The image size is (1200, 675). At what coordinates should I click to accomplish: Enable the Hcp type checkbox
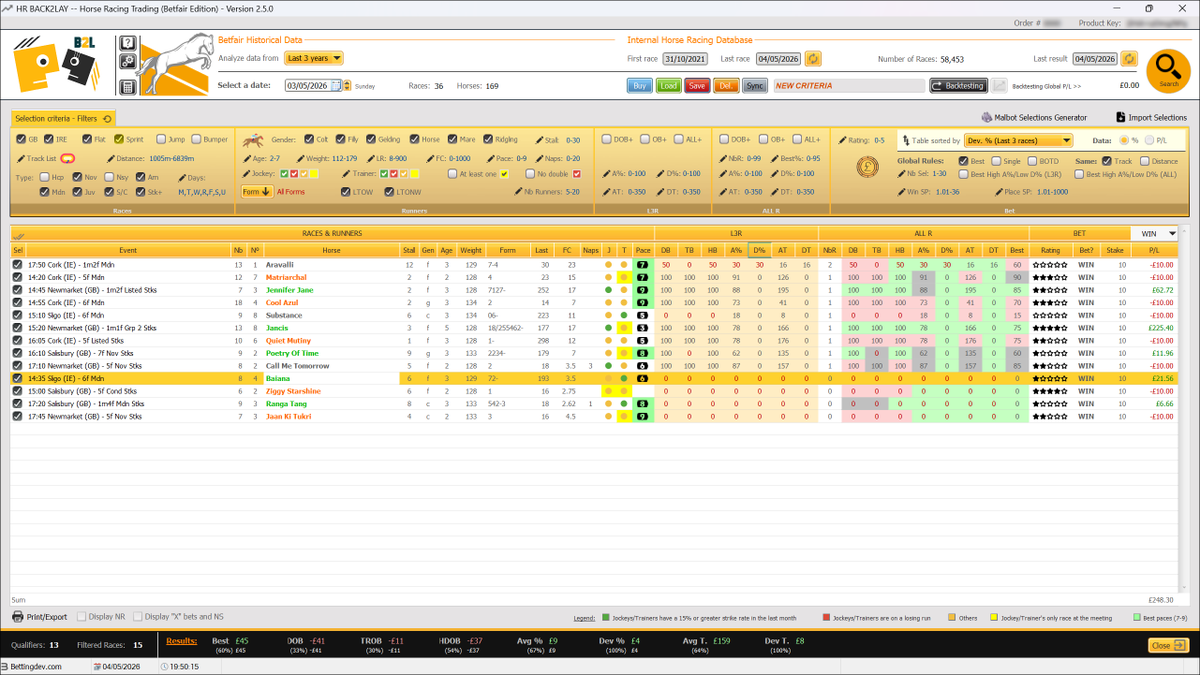(x=44, y=177)
